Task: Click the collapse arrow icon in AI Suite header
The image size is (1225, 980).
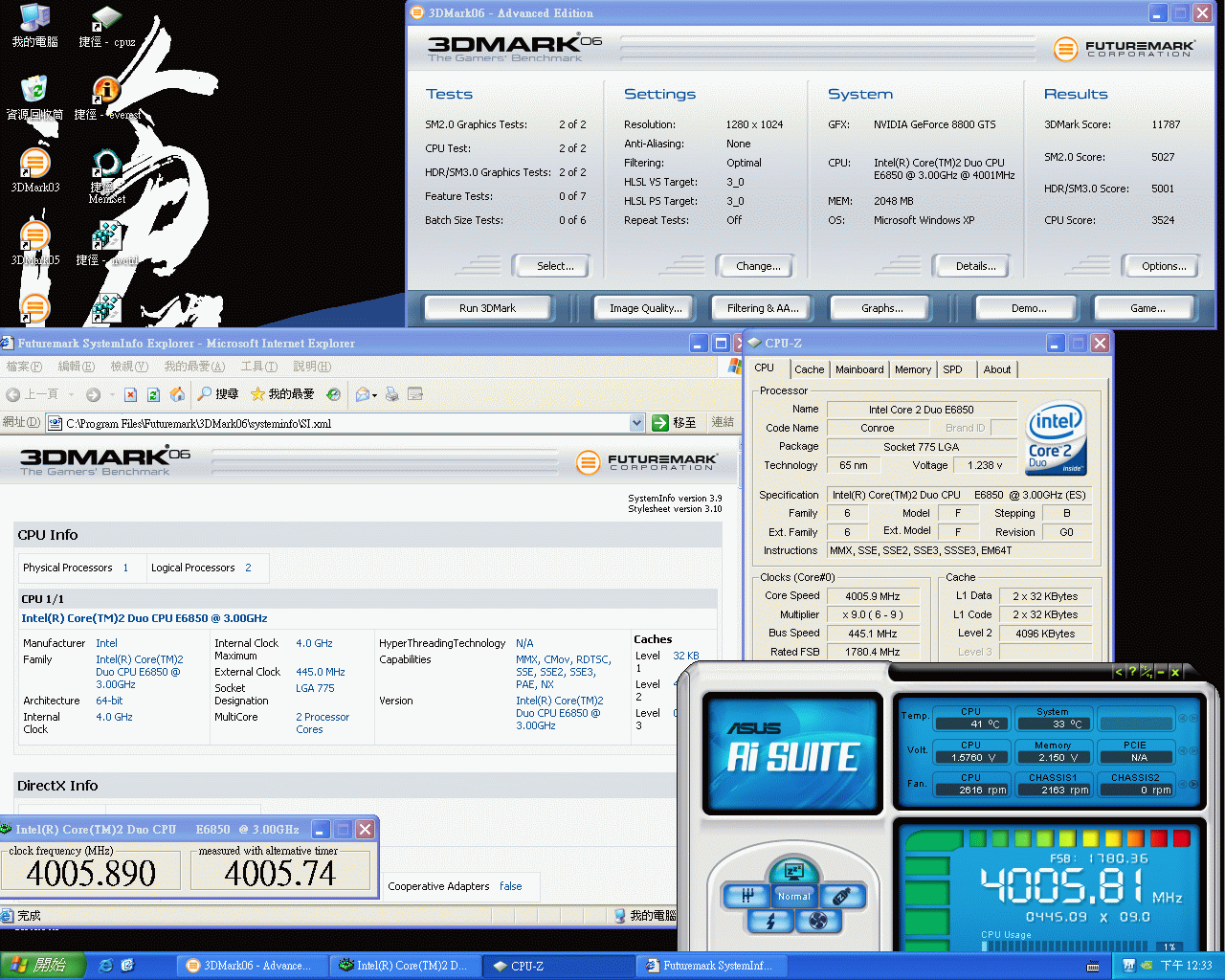Action: tap(1118, 672)
